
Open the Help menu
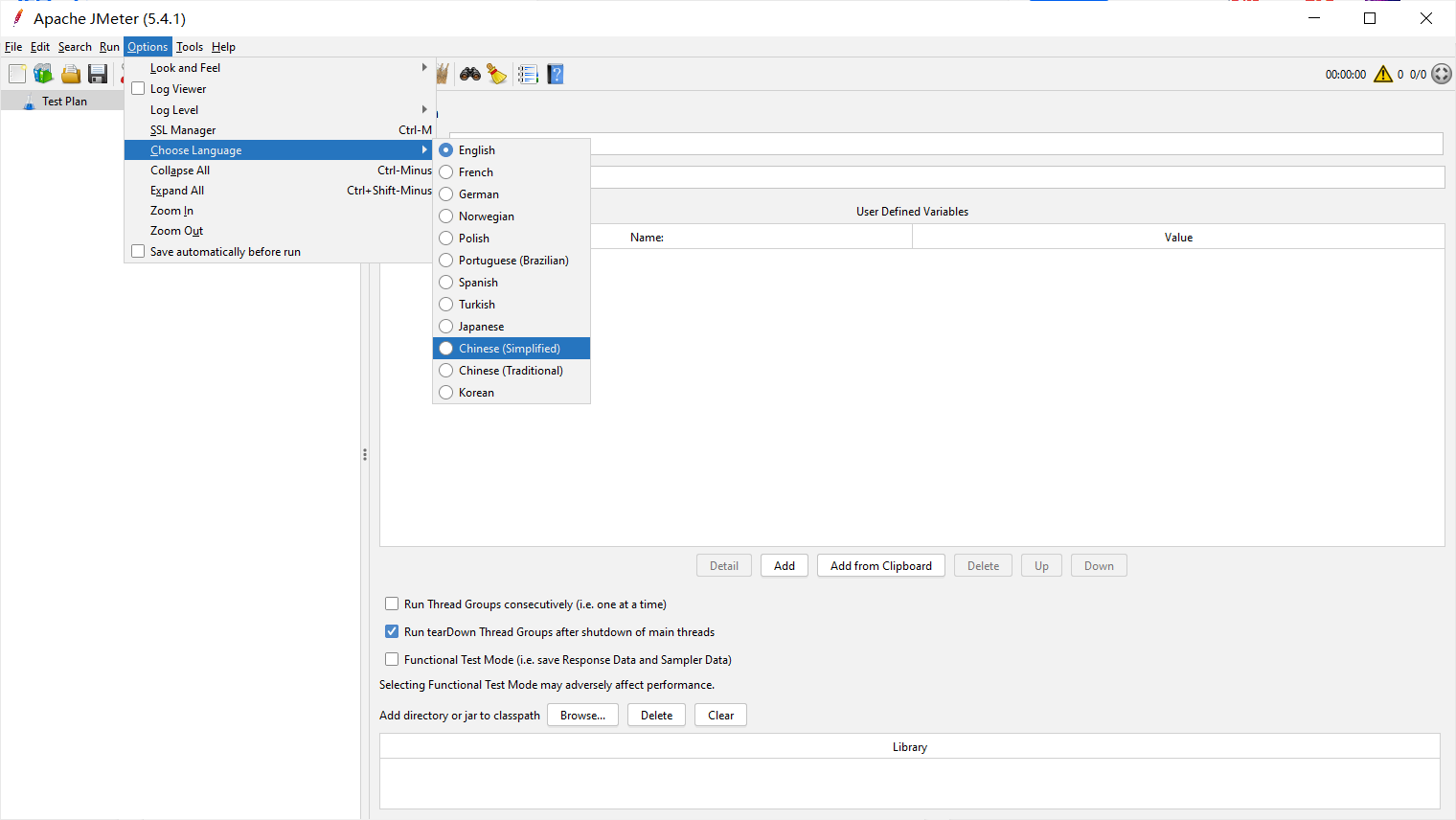tap(223, 47)
